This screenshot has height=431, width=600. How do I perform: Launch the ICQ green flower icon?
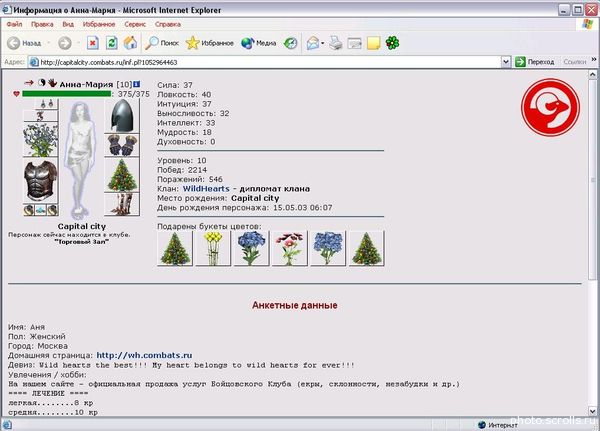coord(392,43)
